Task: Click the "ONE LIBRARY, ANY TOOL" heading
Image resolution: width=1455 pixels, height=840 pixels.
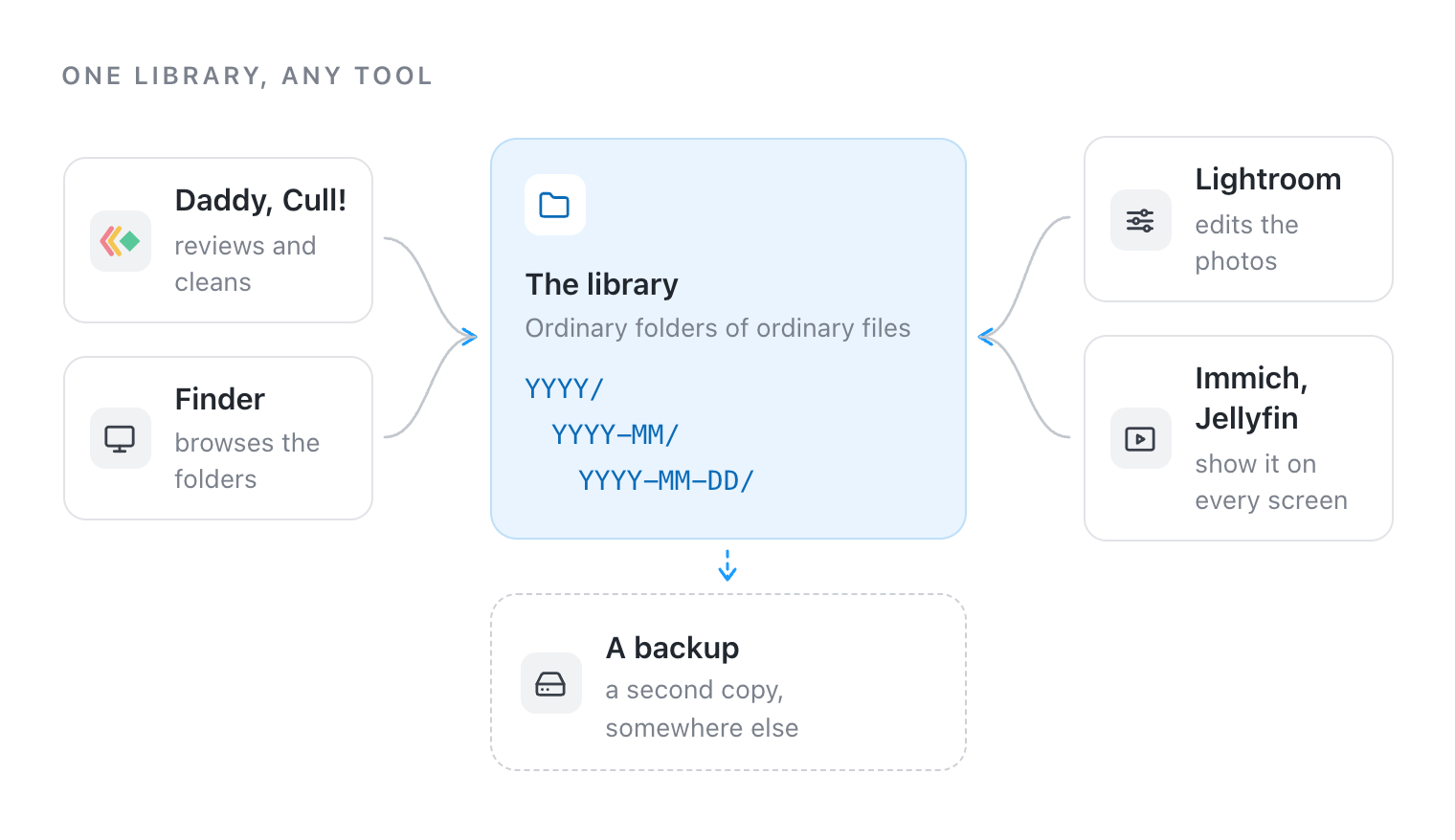Action: [x=248, y=76]
